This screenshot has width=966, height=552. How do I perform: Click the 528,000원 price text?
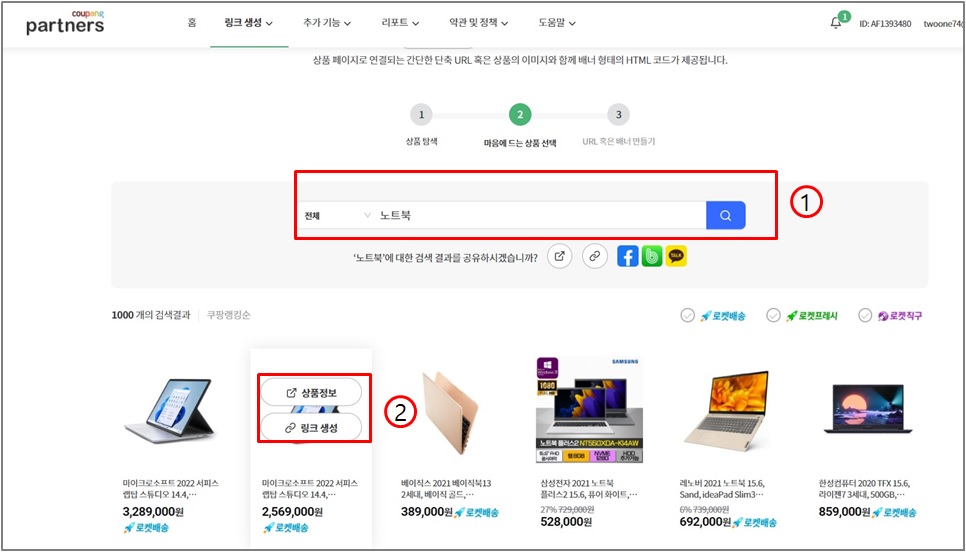pyautogui.click(x=566, y=522)
